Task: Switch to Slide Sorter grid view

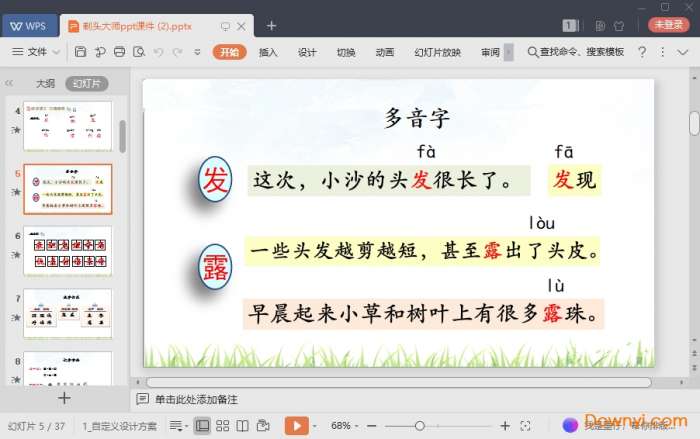Action: click(222, 426)
